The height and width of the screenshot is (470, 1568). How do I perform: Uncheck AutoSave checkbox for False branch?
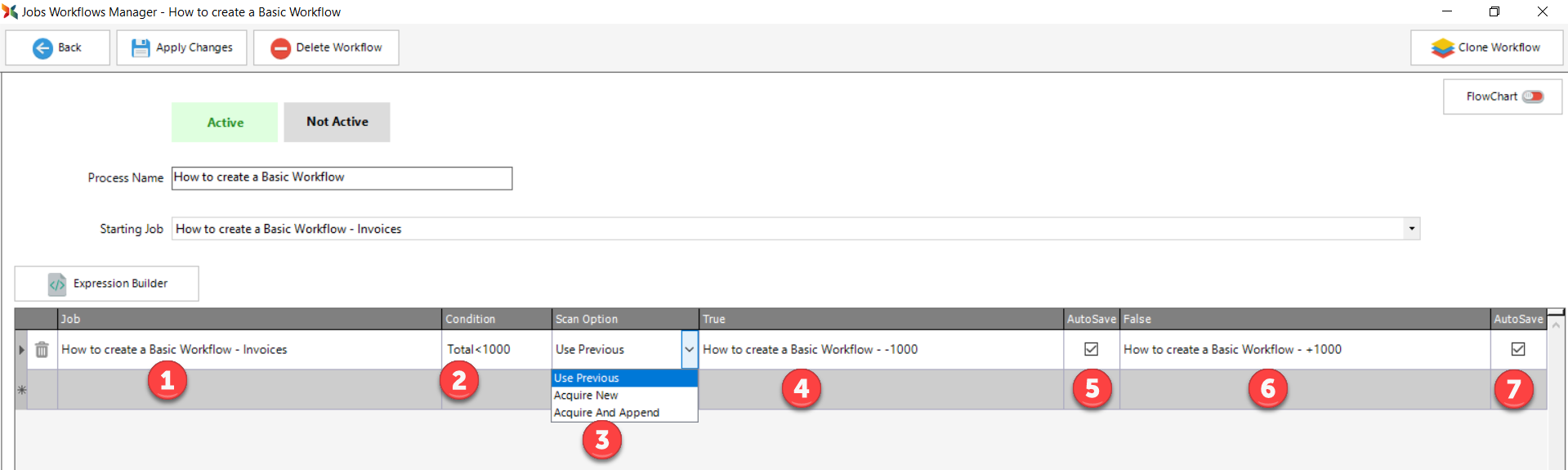point(1517,349)
